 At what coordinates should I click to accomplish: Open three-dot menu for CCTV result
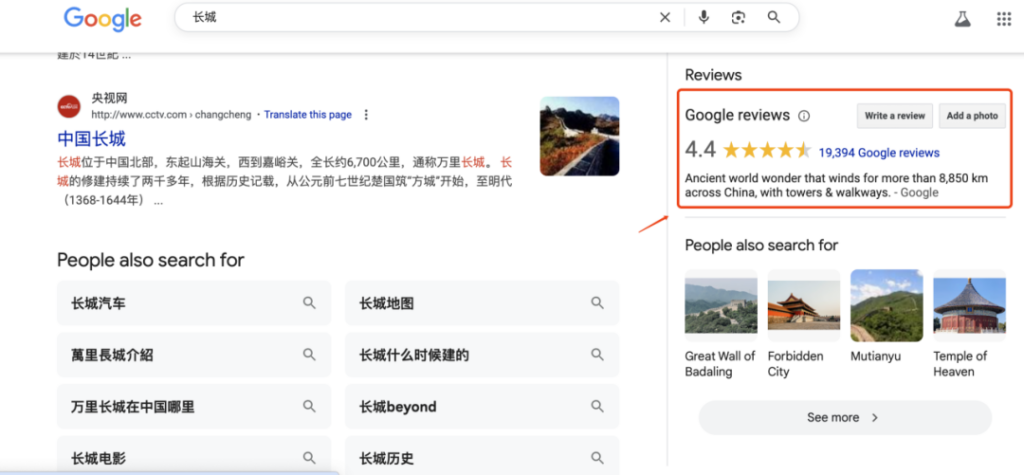pyautogui.click(x=366, y=115)
